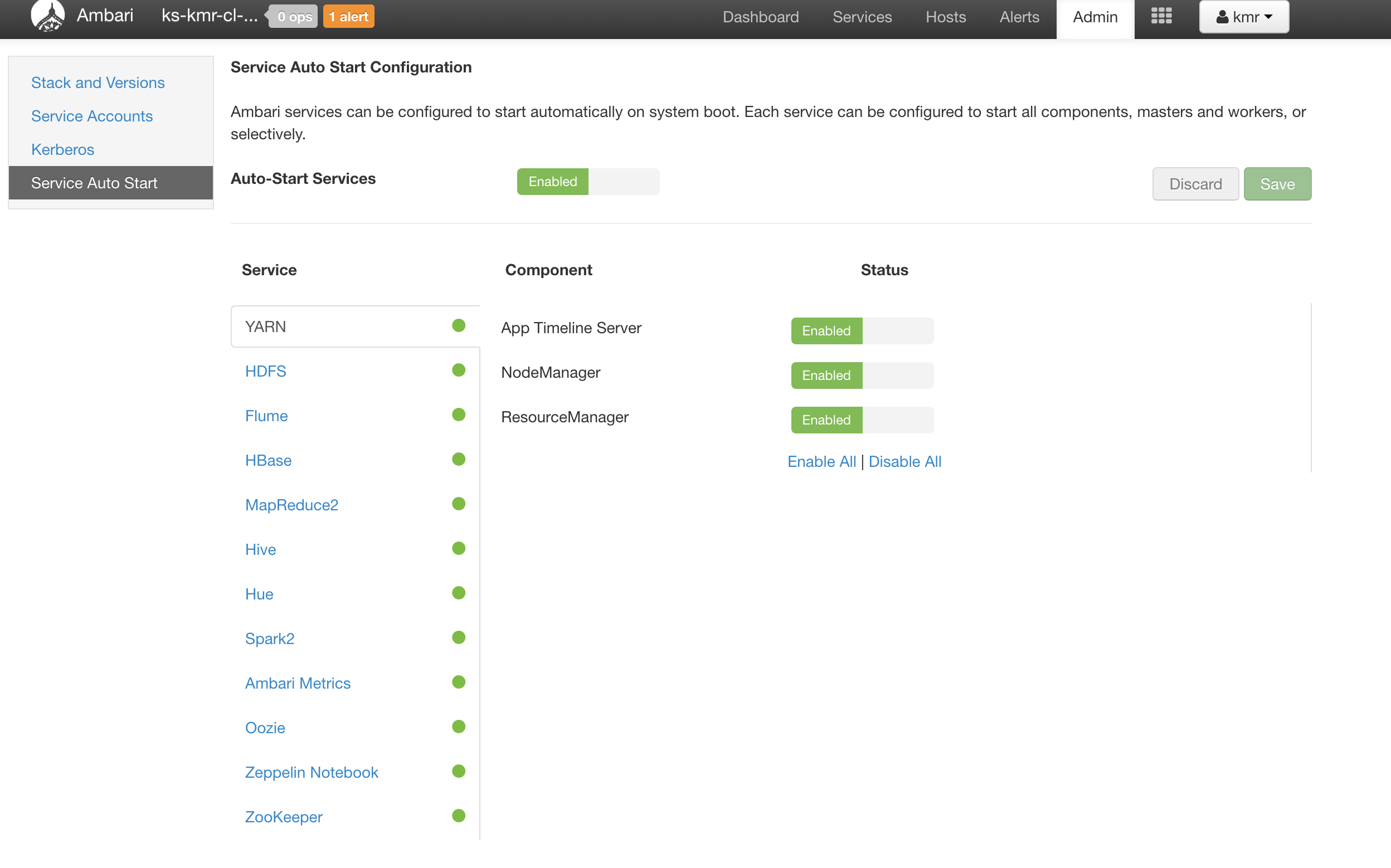Select the Admin tab

point(1095,18)
